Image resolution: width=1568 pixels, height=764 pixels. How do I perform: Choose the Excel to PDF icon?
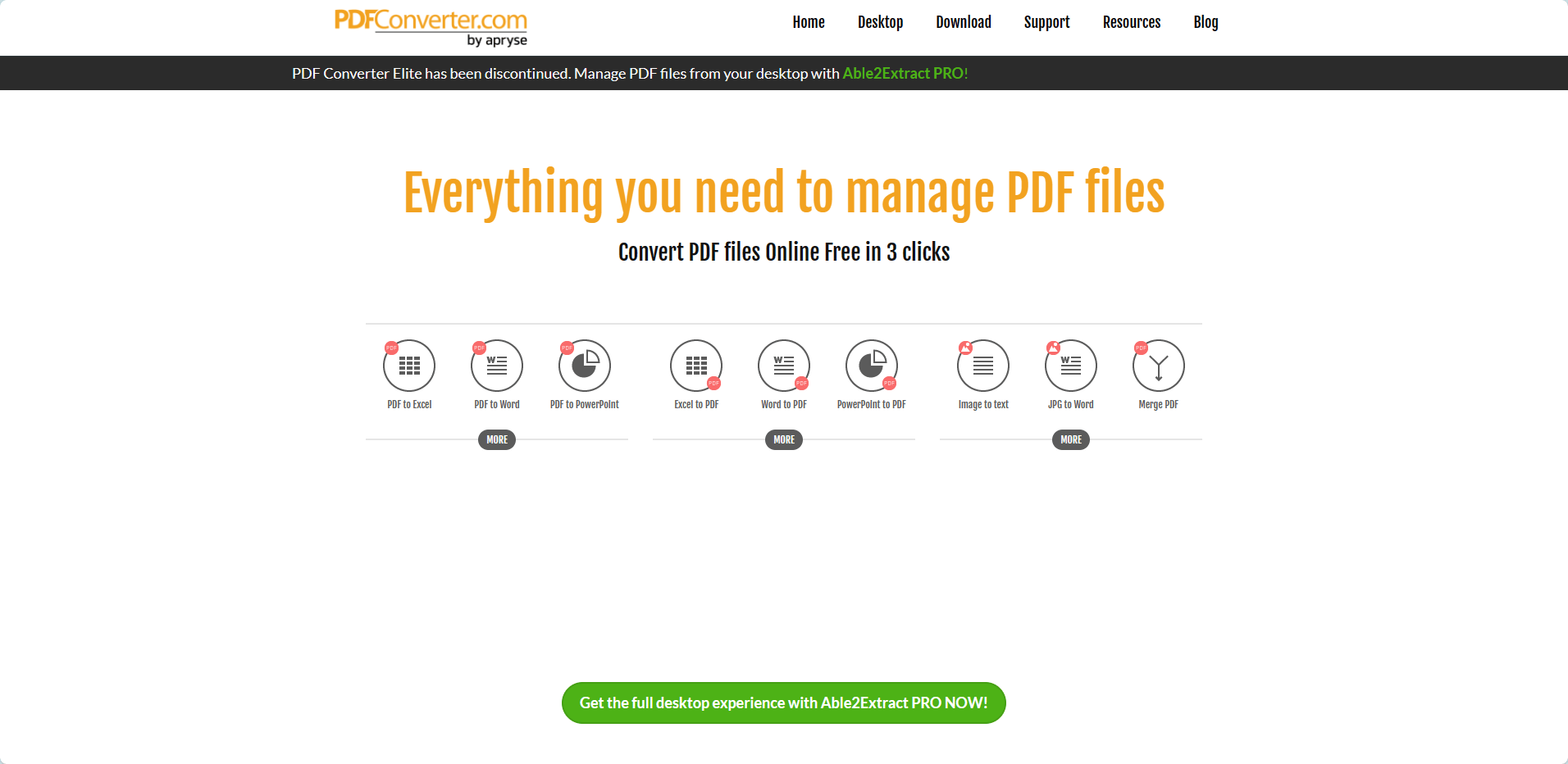696,366
